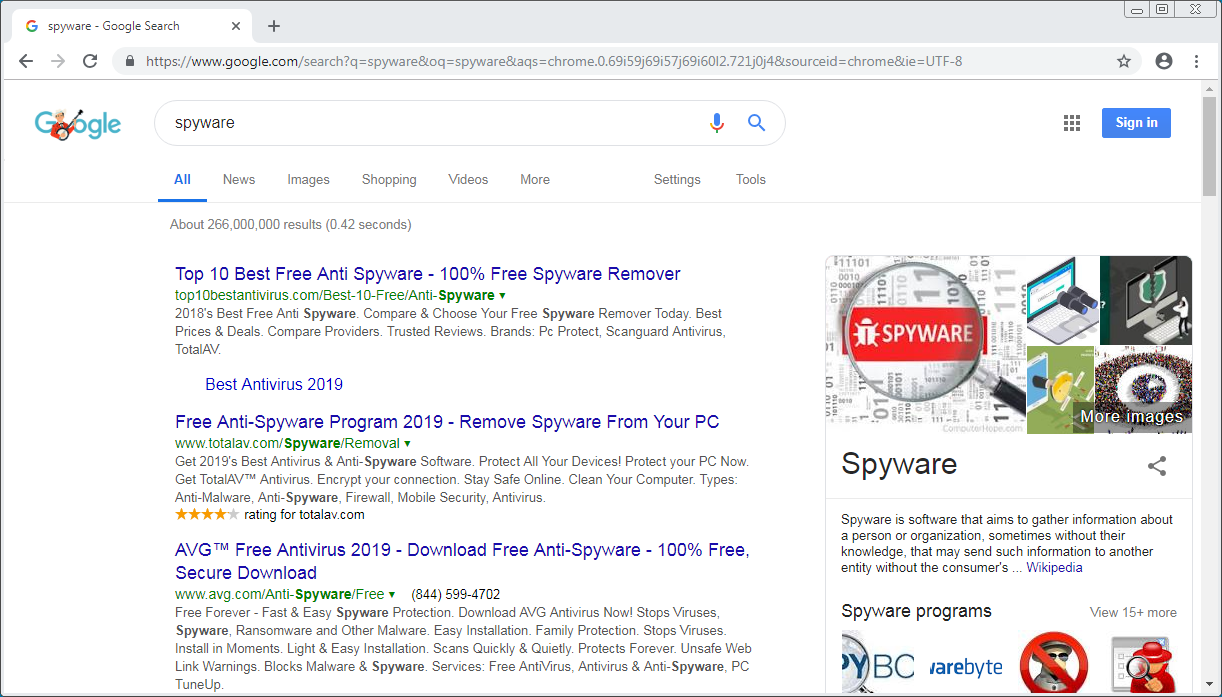View site info via the padlock icon
Viewport: 1222px width, 697px height.
[x=130, y=61]
